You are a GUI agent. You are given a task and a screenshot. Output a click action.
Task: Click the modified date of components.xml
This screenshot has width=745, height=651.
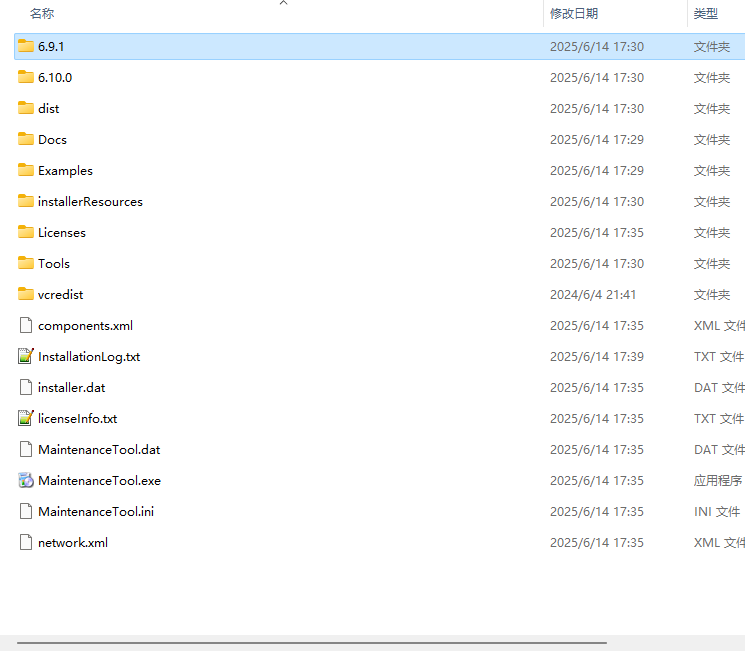[x=597, y=326]
